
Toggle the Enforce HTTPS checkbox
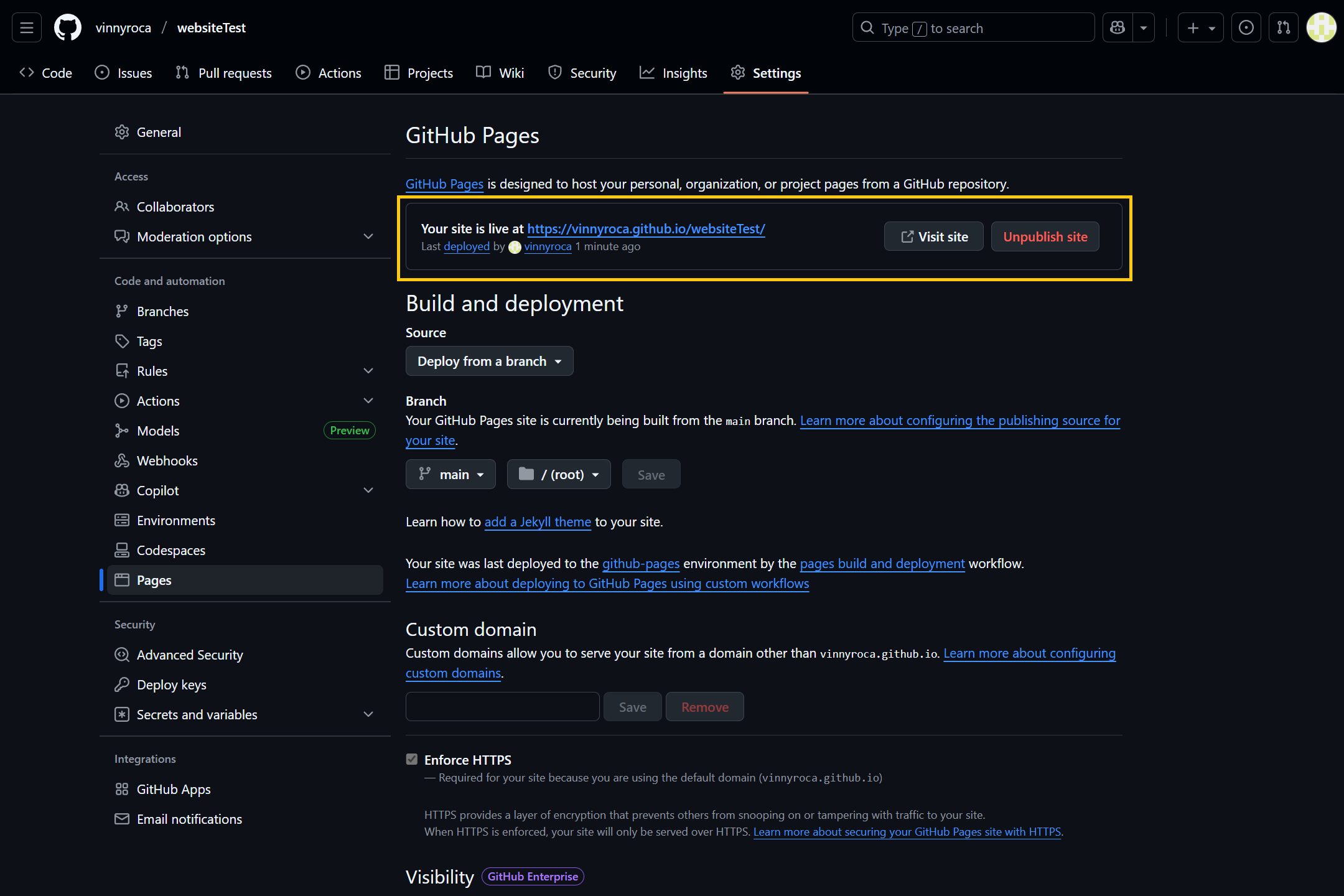412,759
